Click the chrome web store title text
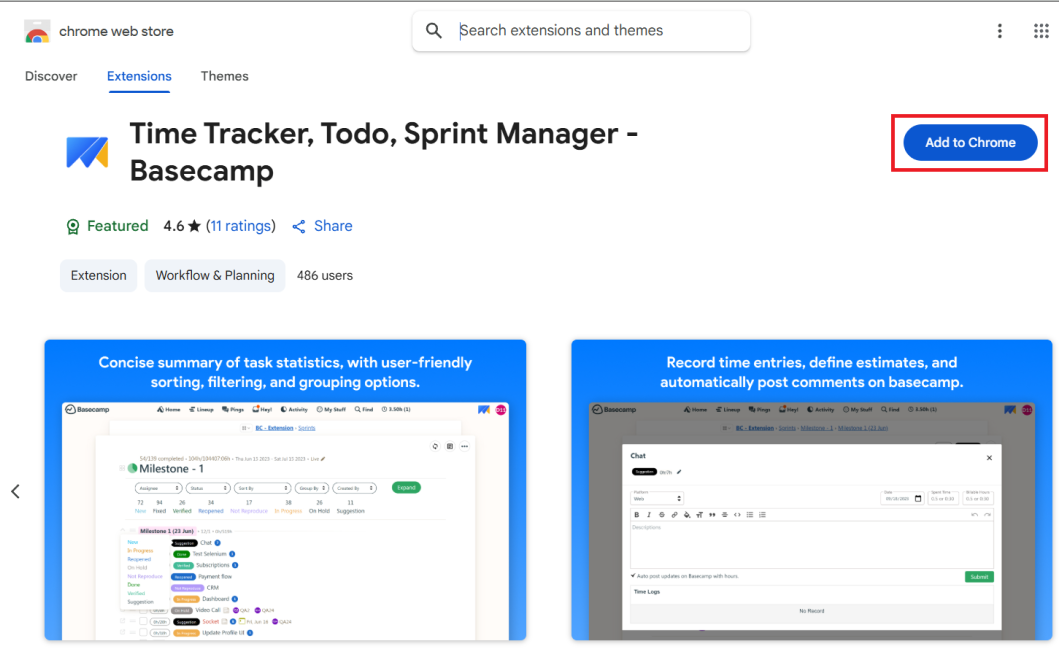The height and width of the screenshot is (655, 1059). 116,32
